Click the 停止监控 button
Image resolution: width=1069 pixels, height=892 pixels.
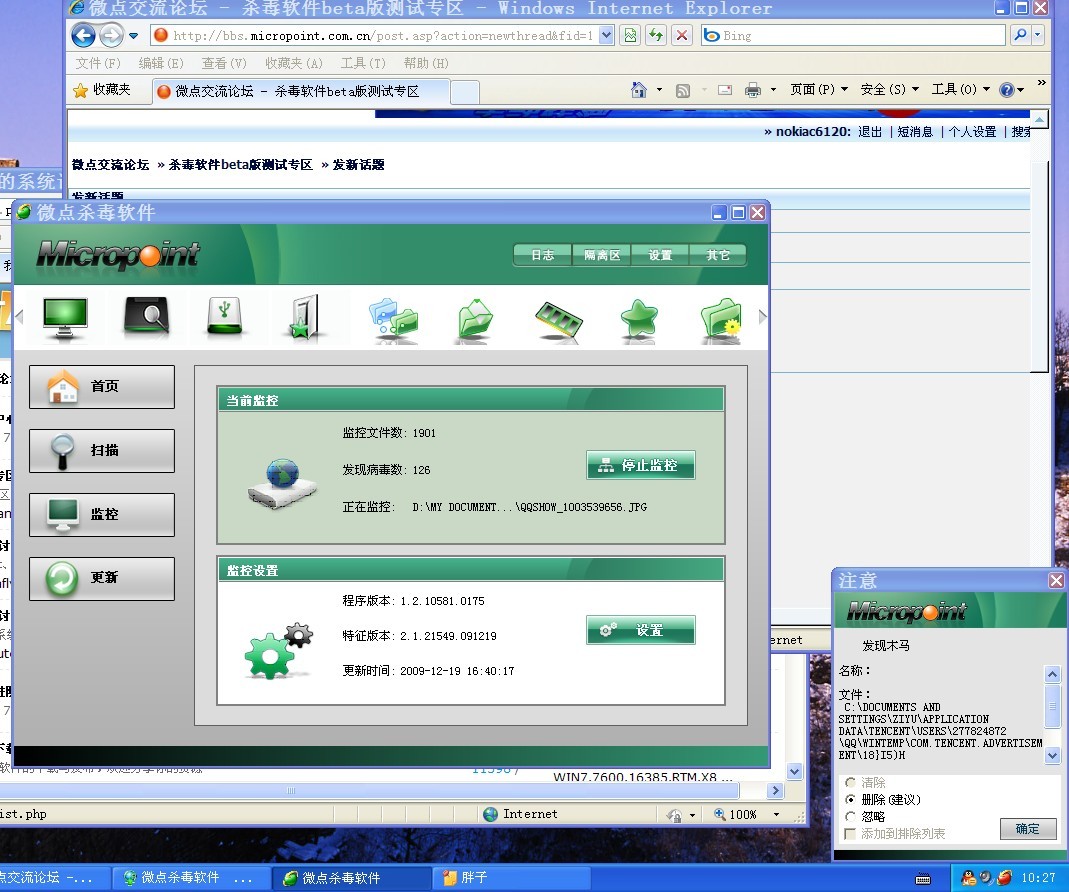pos(641,465)
